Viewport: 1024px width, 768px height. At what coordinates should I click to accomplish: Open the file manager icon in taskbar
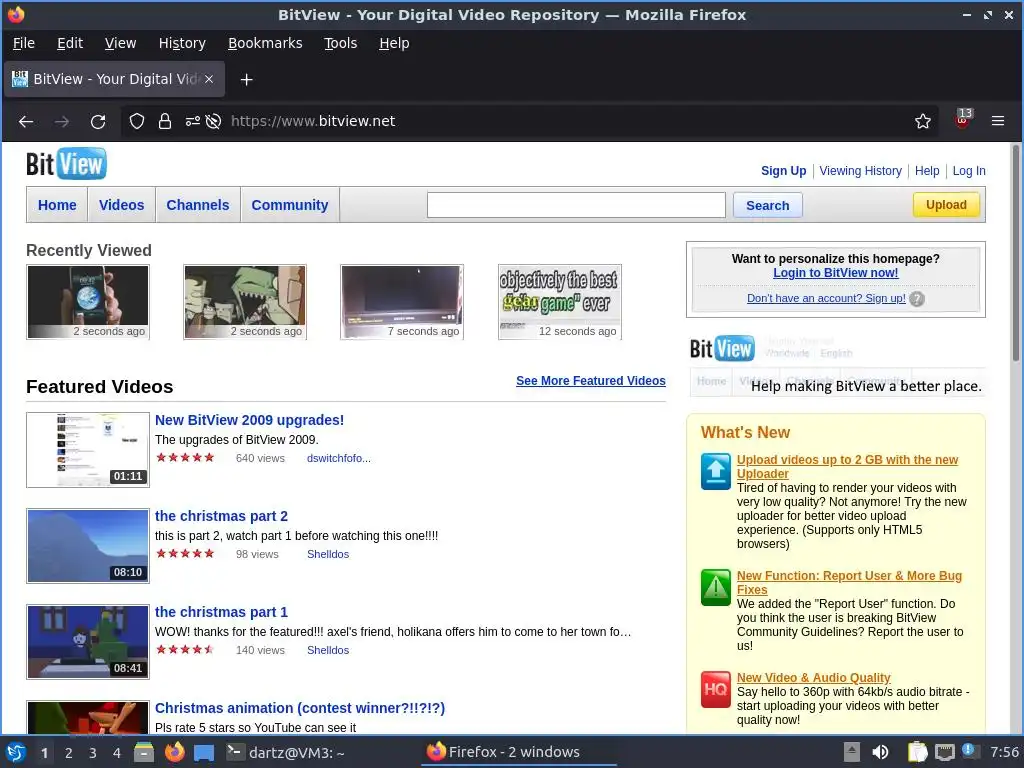144,752
